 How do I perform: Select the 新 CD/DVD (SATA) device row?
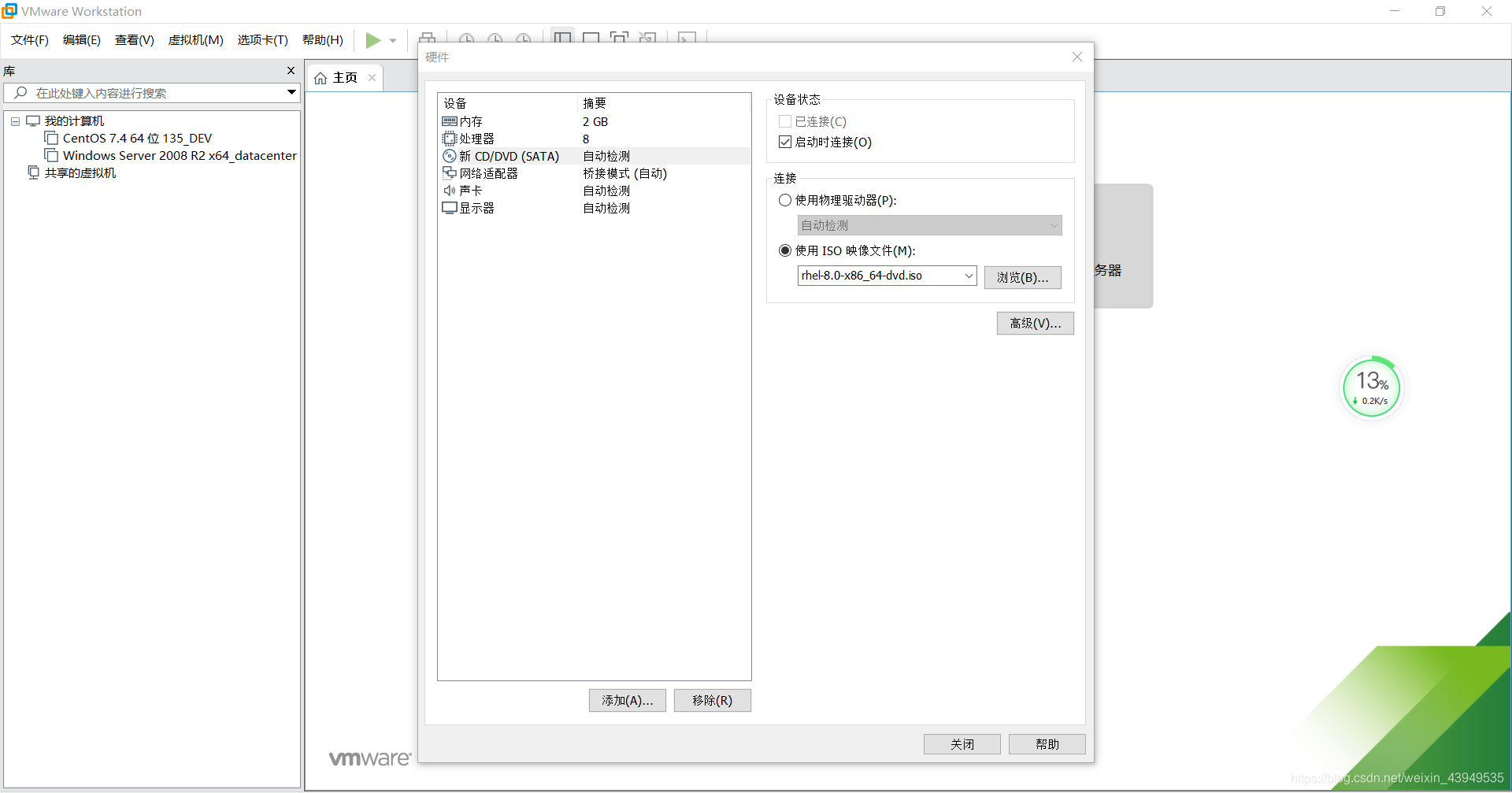(x=595, y=156)
